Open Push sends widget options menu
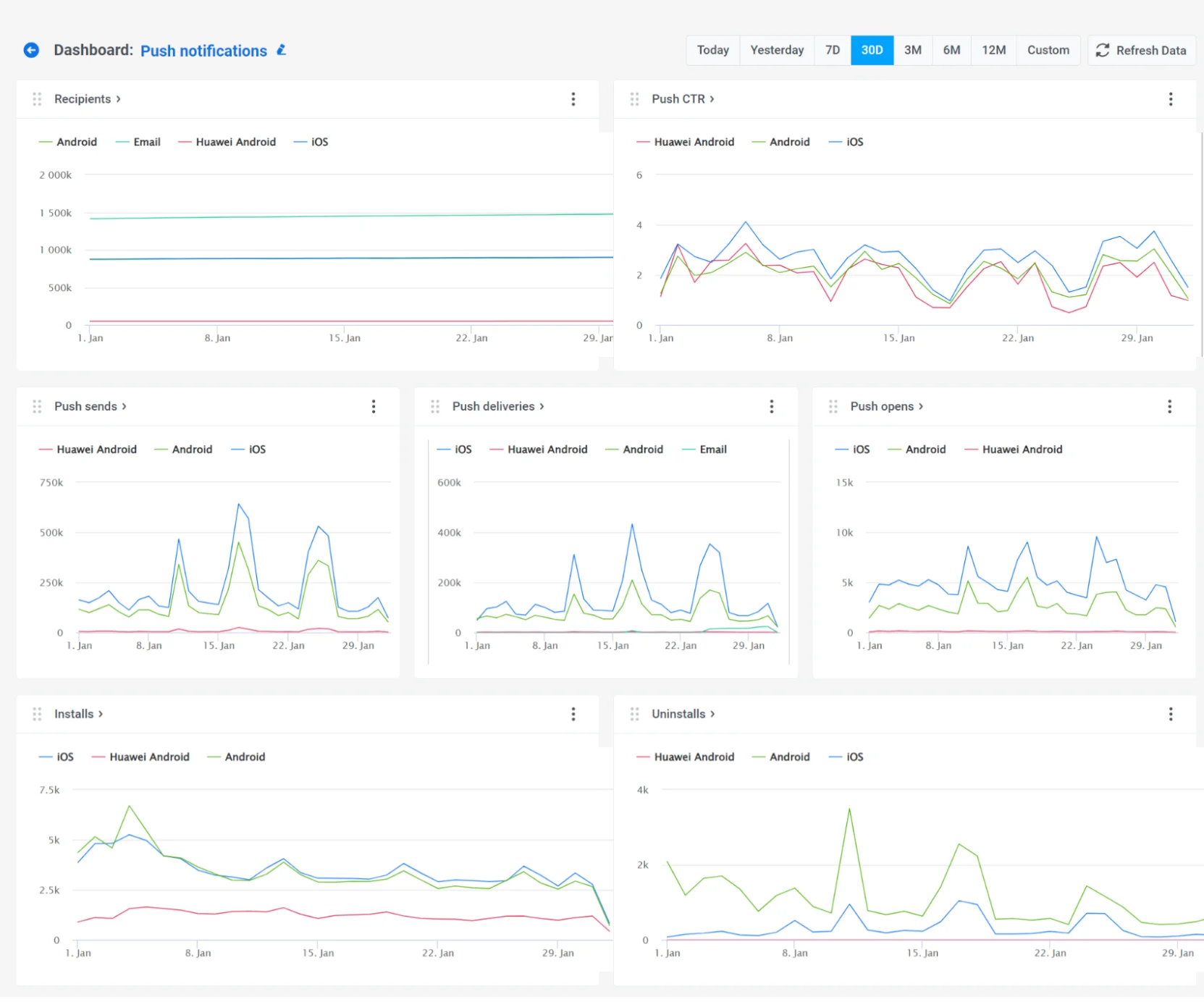This screenshot has width=1204, height=1002. (374, 406)
